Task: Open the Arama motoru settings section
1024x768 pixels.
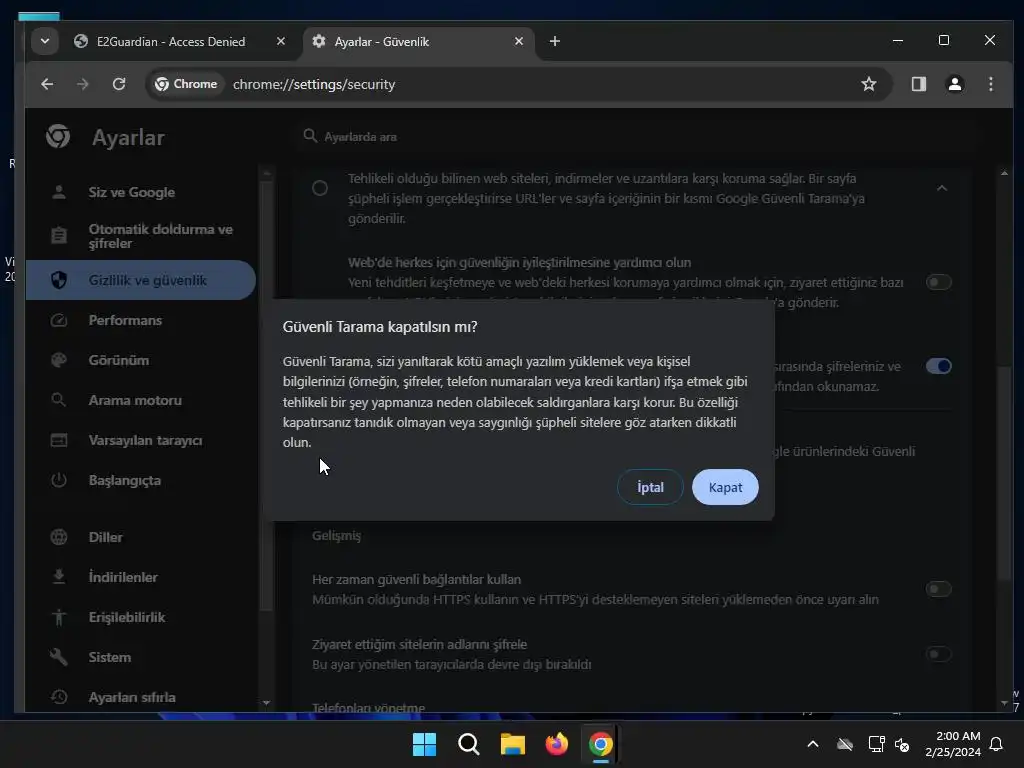Action: tap(140, 400)
